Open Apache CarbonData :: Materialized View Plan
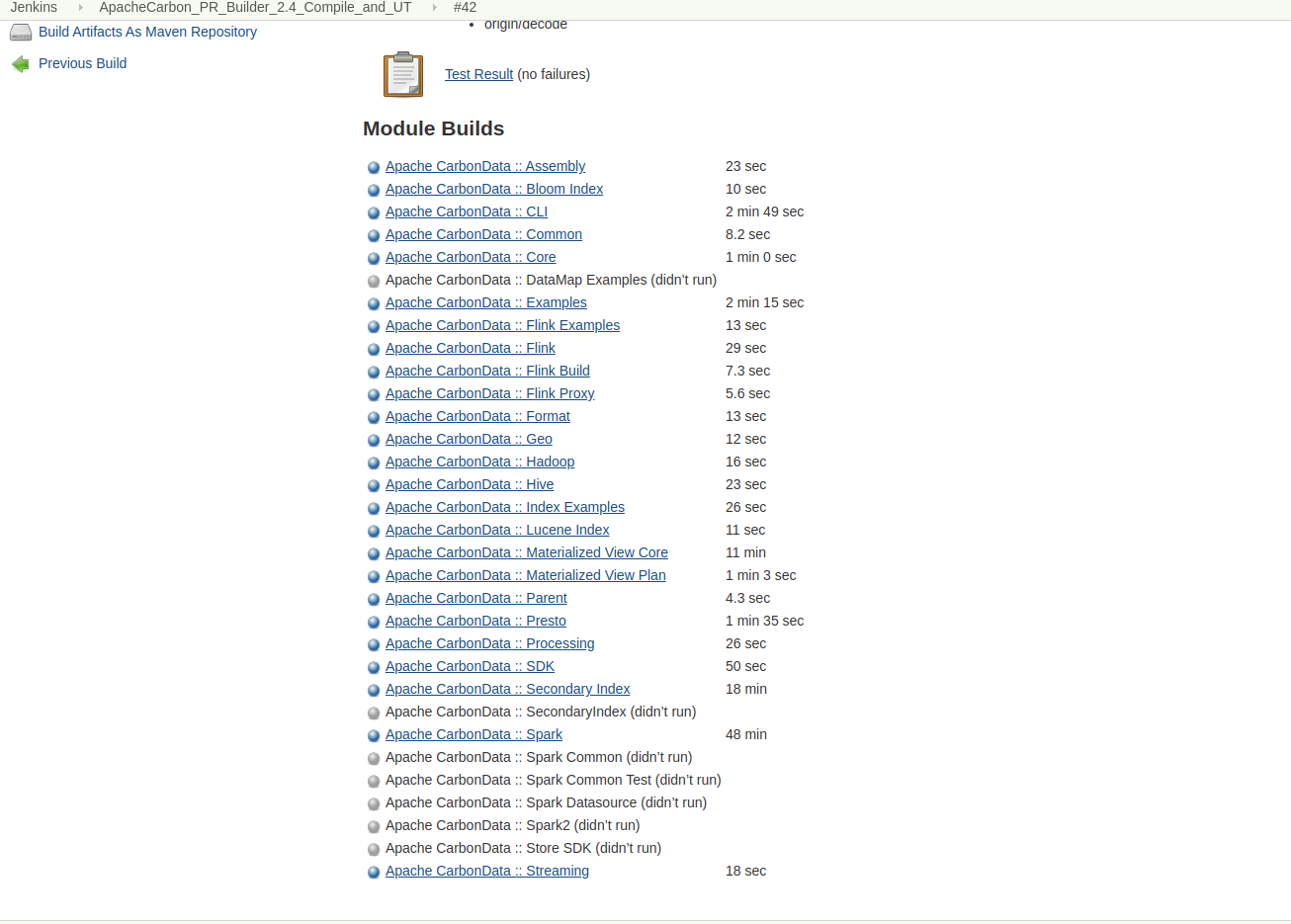 (x=526, y=575)
